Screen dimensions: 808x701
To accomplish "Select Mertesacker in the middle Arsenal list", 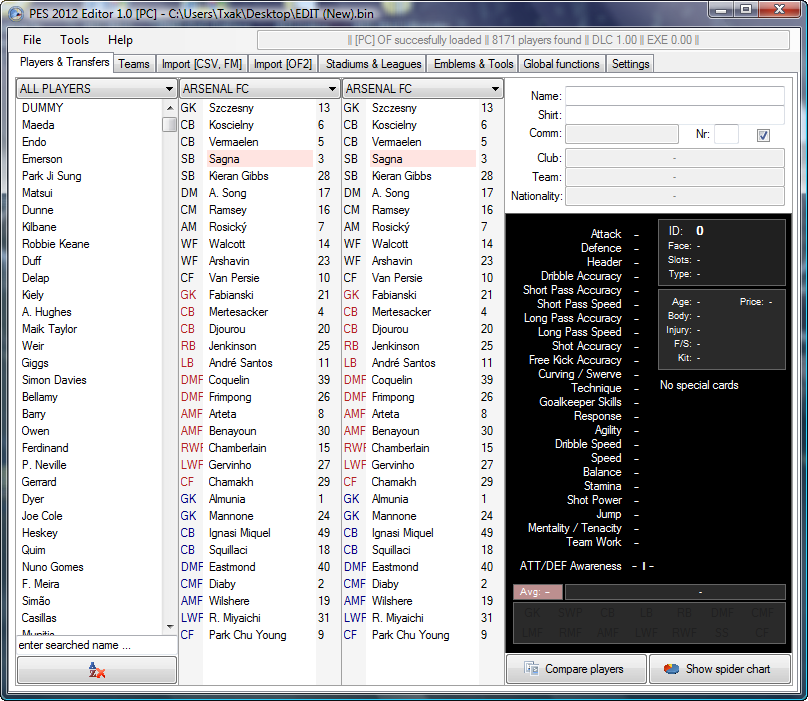I will point(238,312).
